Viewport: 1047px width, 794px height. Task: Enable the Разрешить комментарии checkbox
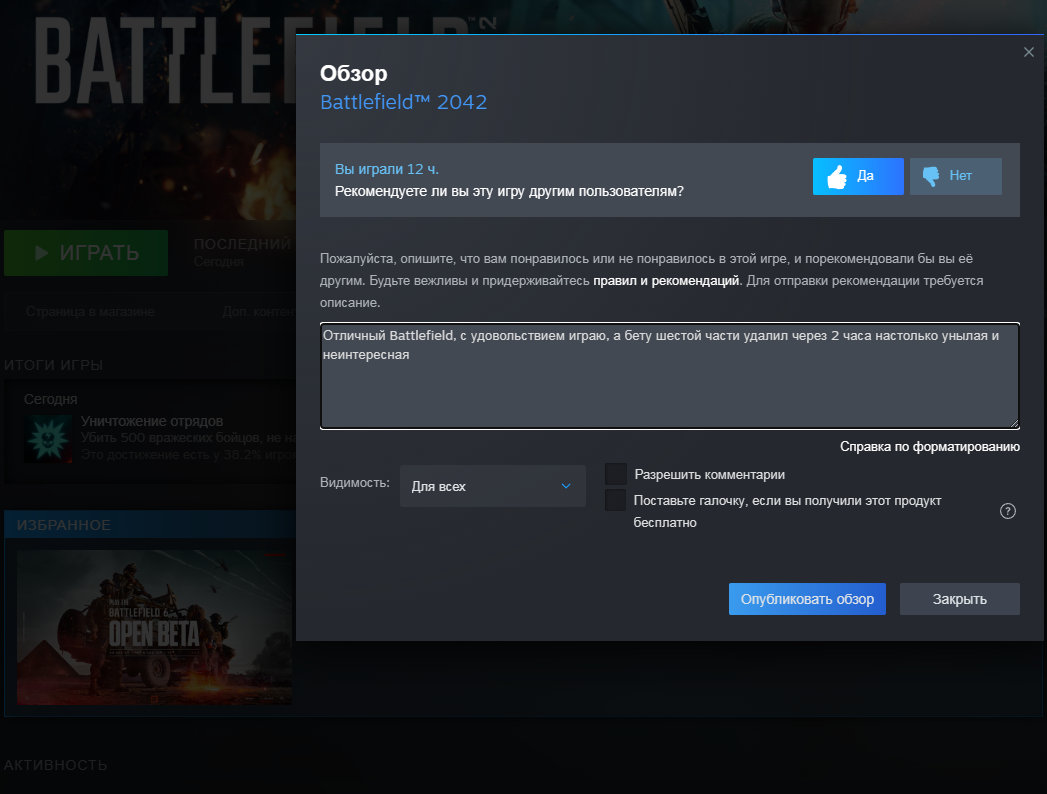tap(616, 474)
